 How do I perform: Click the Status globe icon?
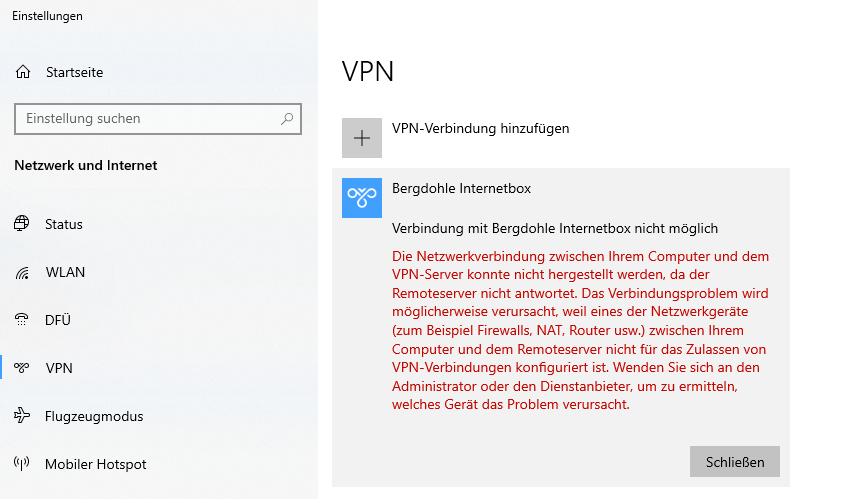click(22, 224)
